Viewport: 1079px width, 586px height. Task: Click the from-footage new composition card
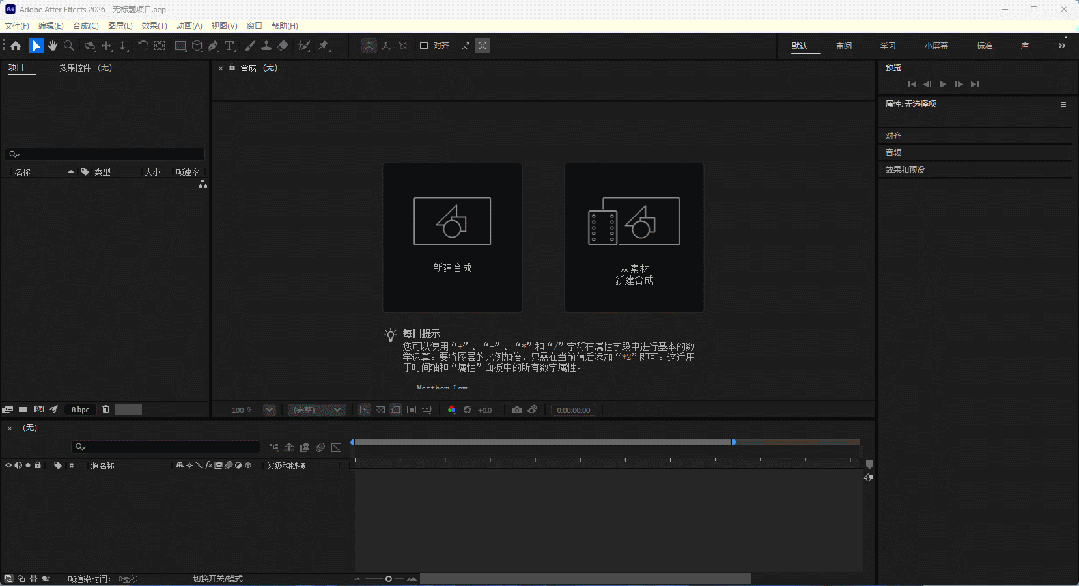(634, 237)
